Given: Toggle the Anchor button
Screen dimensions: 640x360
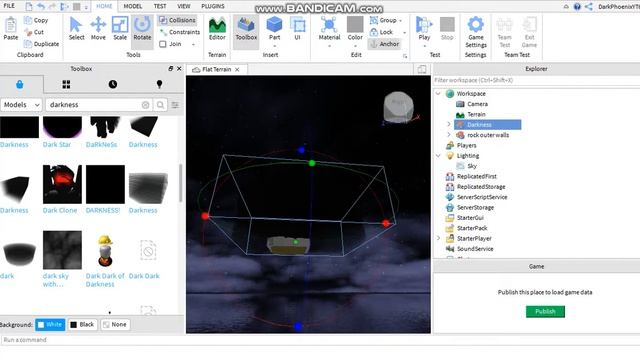Looking at the screenshot, I should [384, 44].
